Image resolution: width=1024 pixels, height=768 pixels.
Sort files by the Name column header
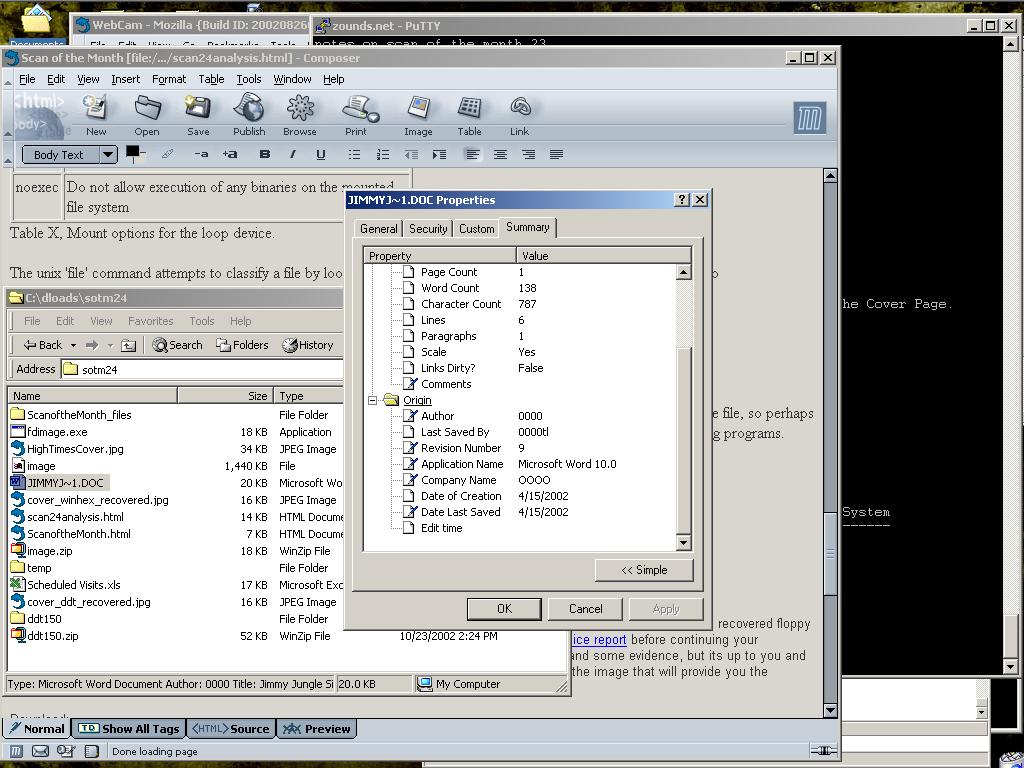pyautogui.click(x=92, y=396)
